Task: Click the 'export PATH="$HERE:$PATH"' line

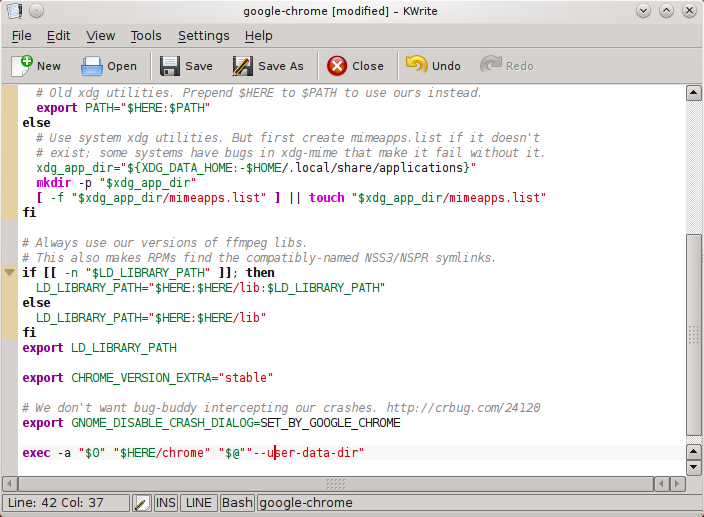Action: [x=123, y=108]
